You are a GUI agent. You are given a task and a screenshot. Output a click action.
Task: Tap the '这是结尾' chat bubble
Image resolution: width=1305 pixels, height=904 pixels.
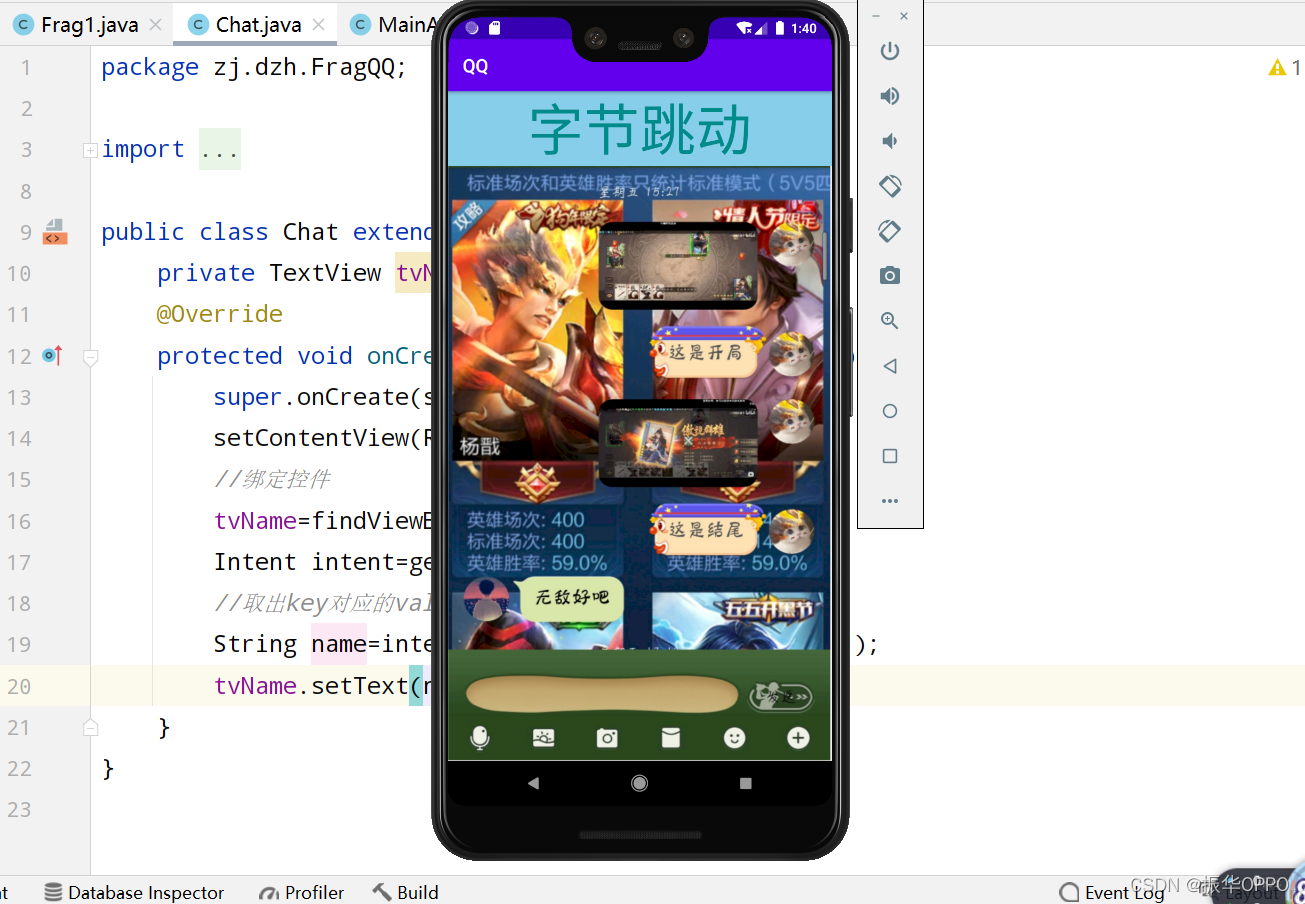(x=706, y=529)
